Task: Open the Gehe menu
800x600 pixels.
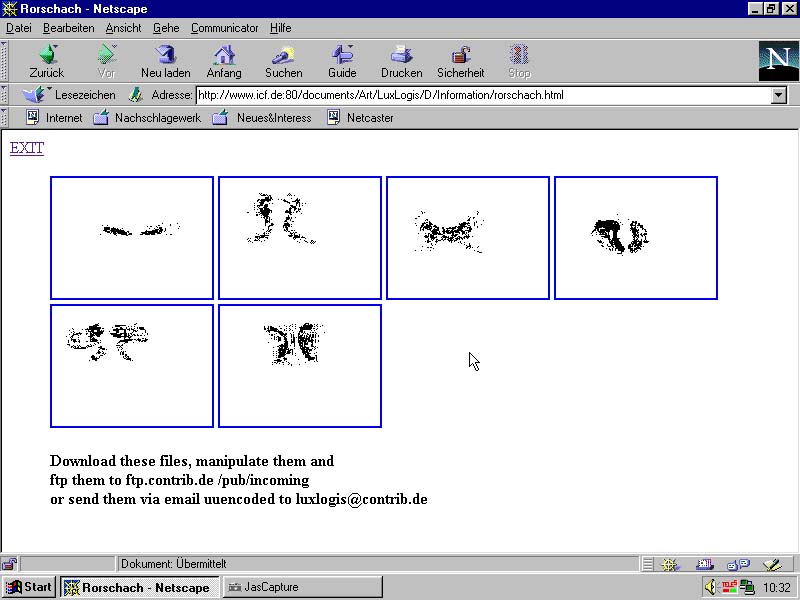Action: click(x=166, y=28)
